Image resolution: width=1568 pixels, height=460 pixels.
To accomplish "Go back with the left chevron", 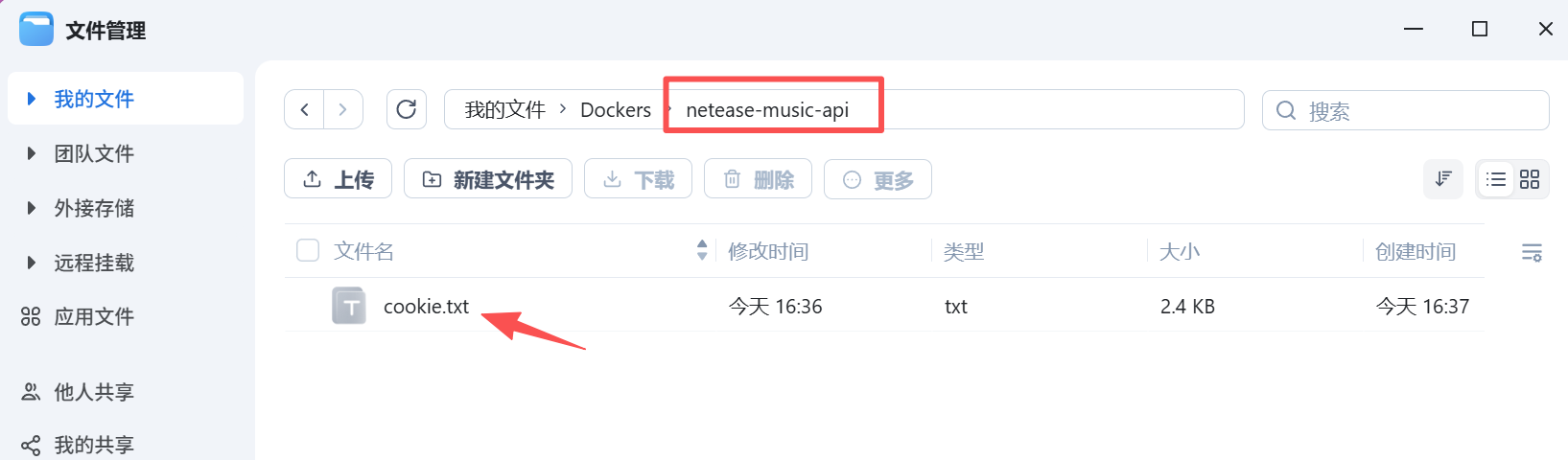I will pyautogui.click(x=304, y=109).
